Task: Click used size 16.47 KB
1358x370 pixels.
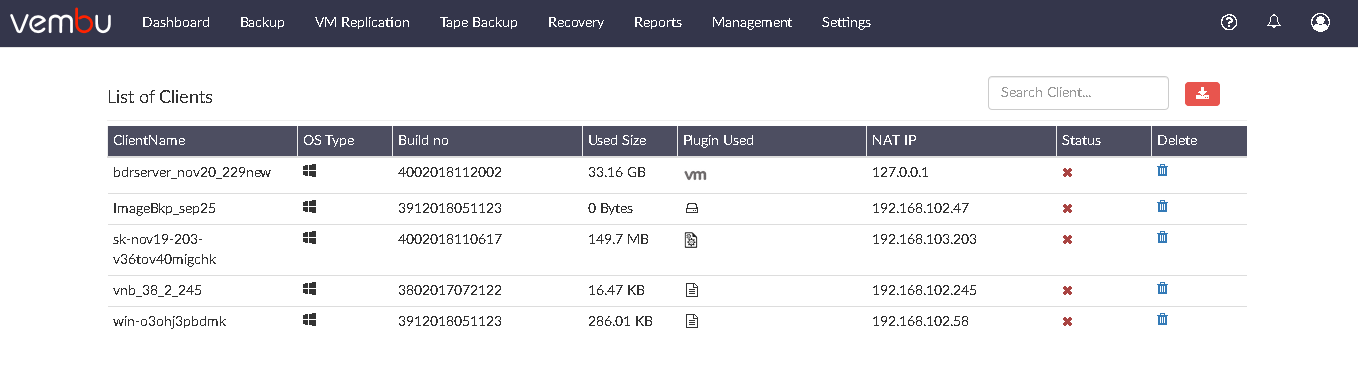Action: pyautogui.click(x=616, y=290)
